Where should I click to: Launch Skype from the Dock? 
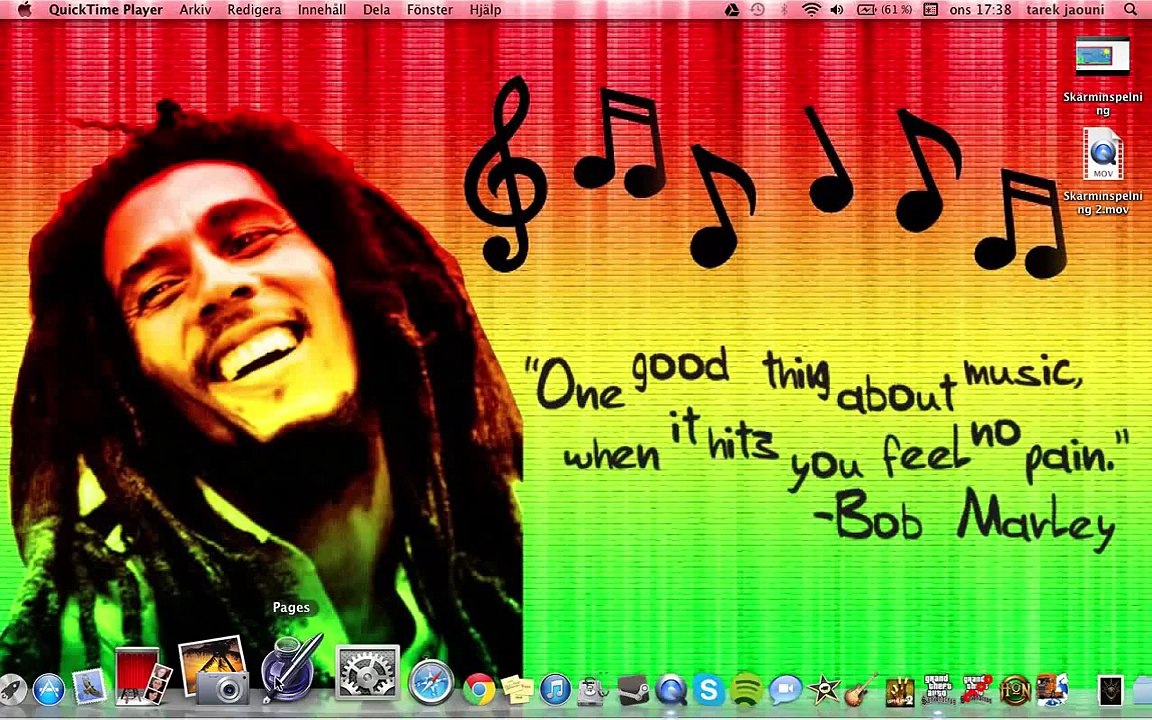click(x=709, y=690)
